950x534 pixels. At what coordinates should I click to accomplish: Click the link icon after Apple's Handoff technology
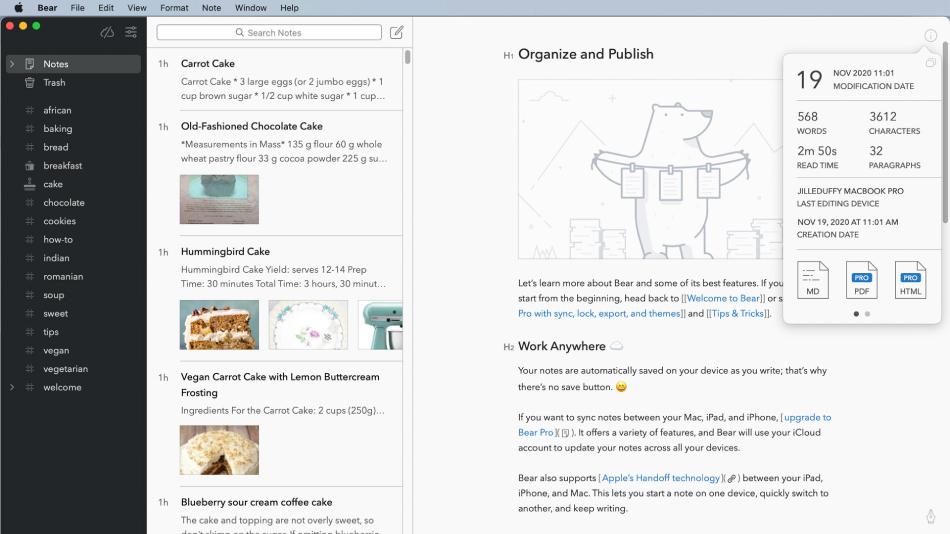coord(732,479)
